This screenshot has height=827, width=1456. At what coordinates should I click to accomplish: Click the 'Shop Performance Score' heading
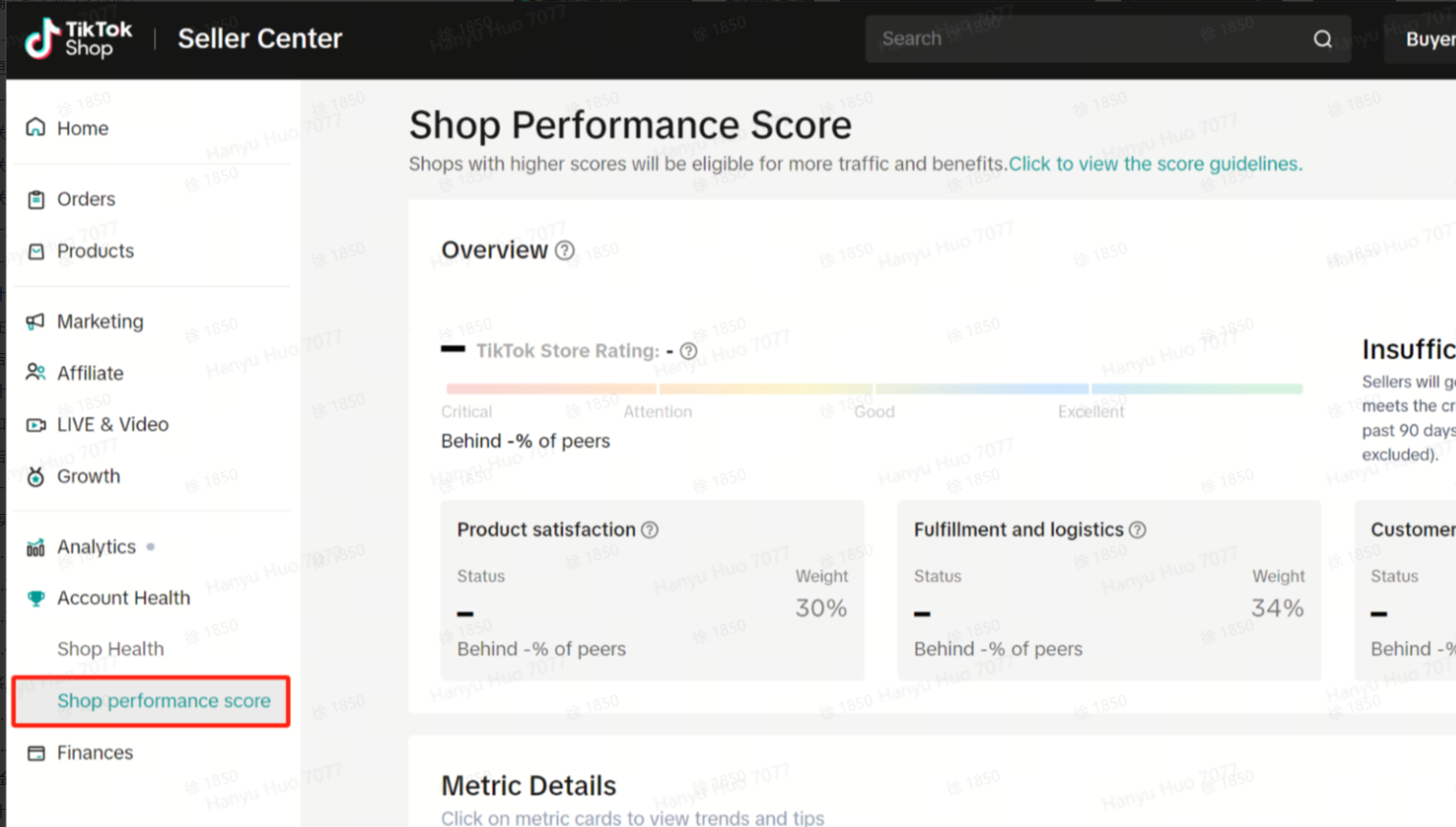(x=630, y=125)
